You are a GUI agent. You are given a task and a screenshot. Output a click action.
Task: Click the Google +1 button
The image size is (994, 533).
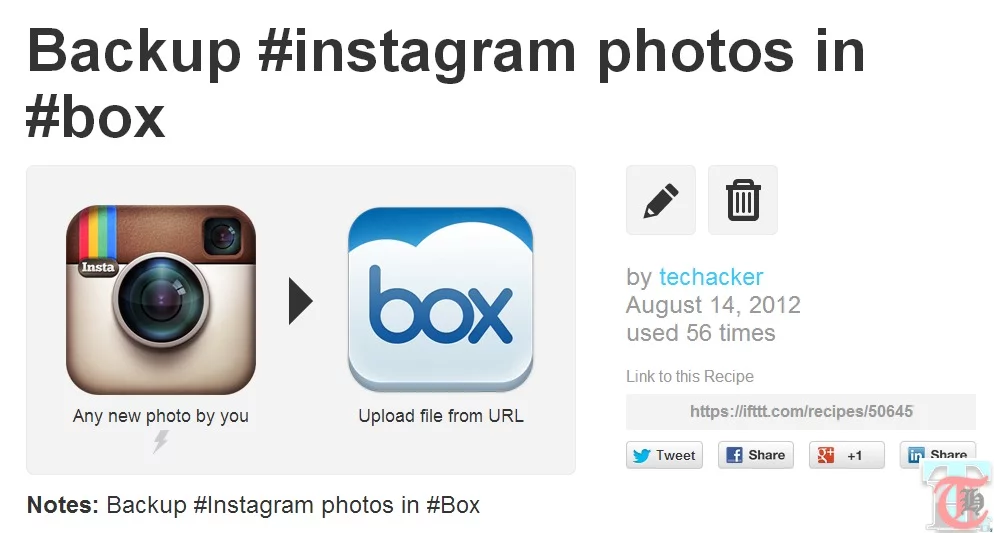tap(846, 455)
